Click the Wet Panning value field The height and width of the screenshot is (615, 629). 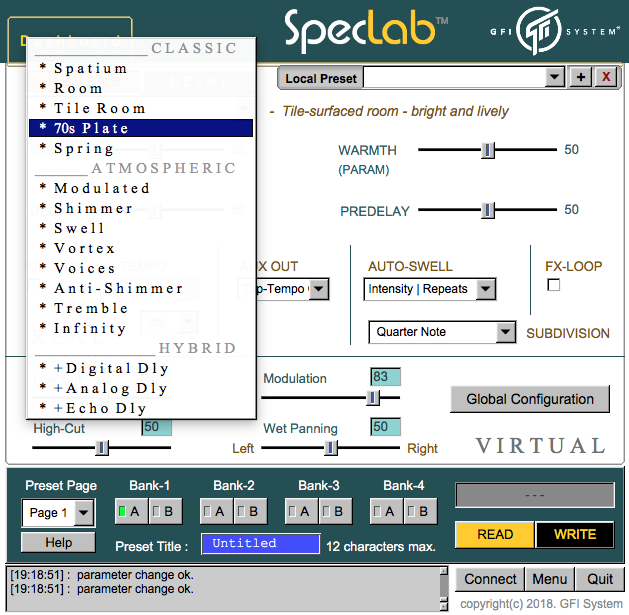386,427
